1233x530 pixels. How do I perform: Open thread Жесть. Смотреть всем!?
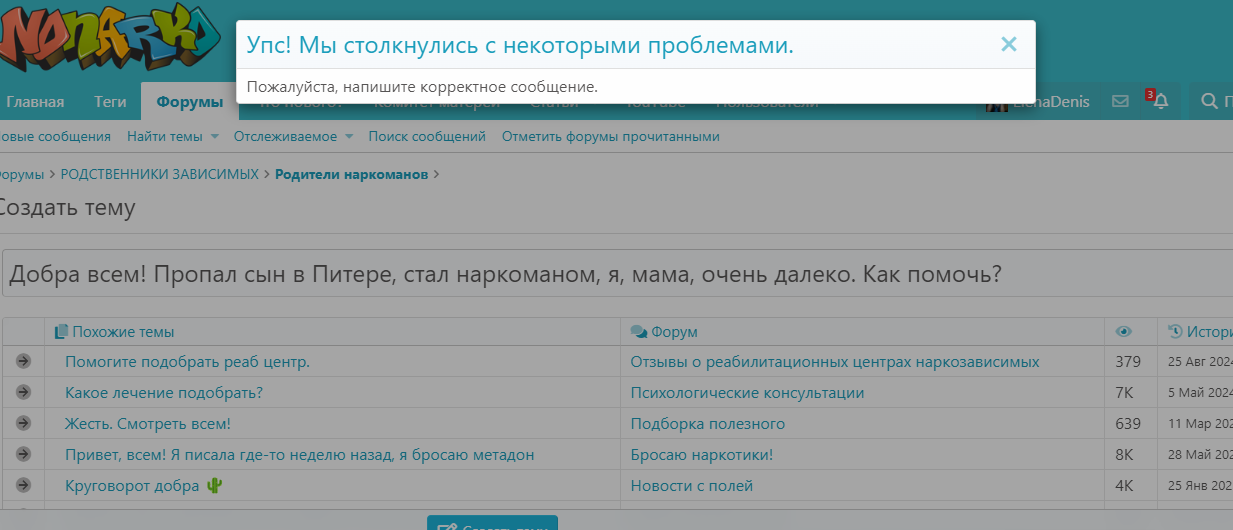point(148,424)
